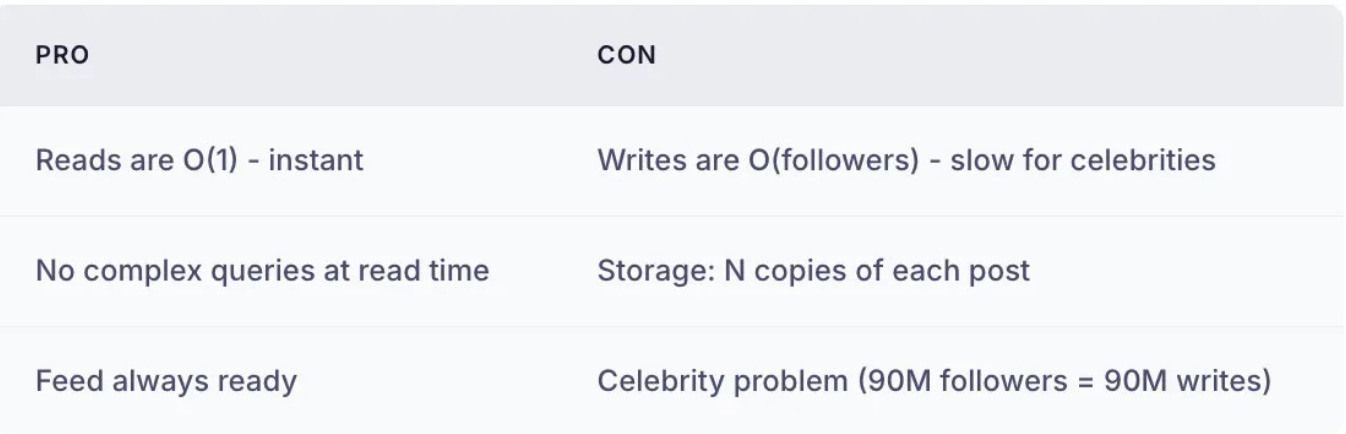Click "No complex queries at read time" cell
The width and height of the screenshot is (1346, 434).
click(262, 270)
